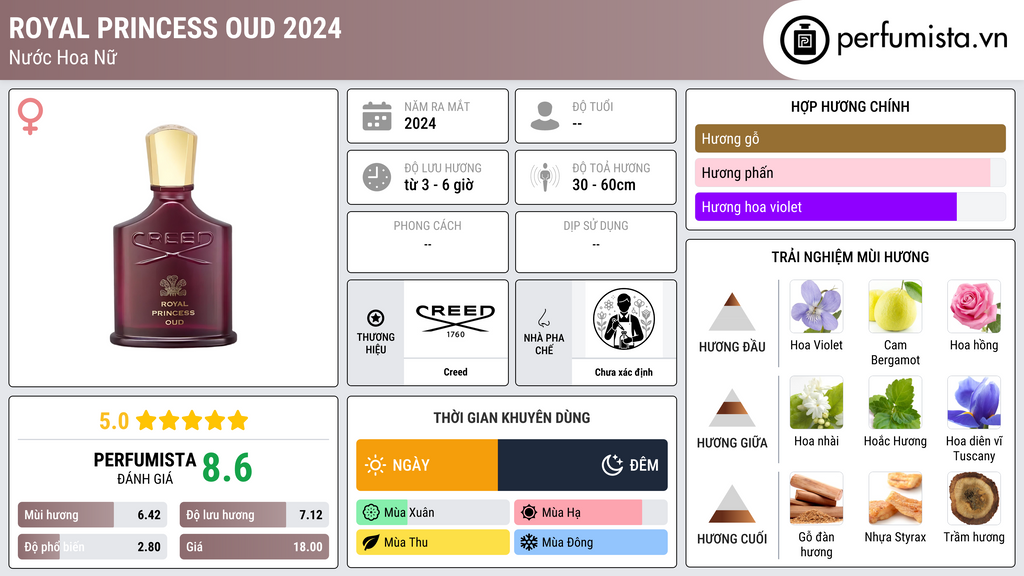
Task: Click the snowflake icon for Mùa Đông
Action: tap(529, 542)
